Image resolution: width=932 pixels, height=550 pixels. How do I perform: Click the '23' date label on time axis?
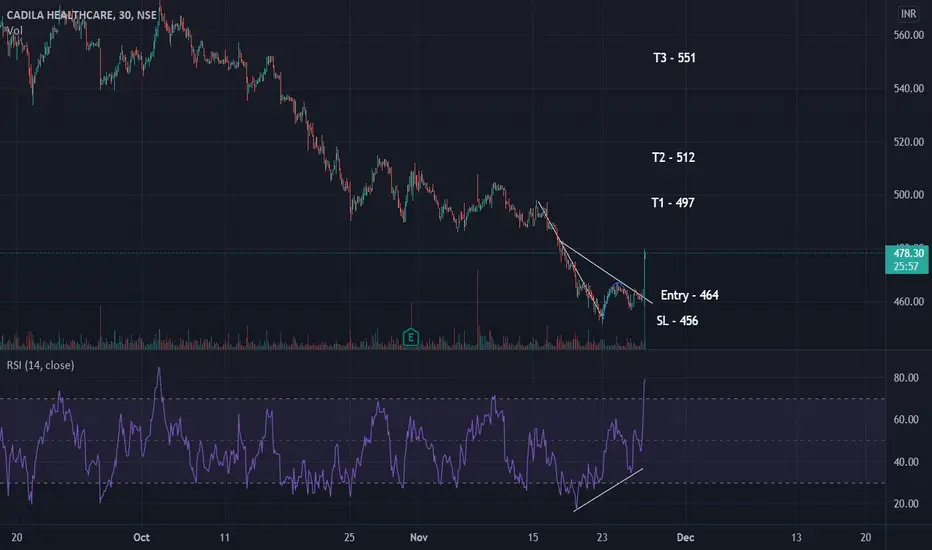(x=602, y=538)
